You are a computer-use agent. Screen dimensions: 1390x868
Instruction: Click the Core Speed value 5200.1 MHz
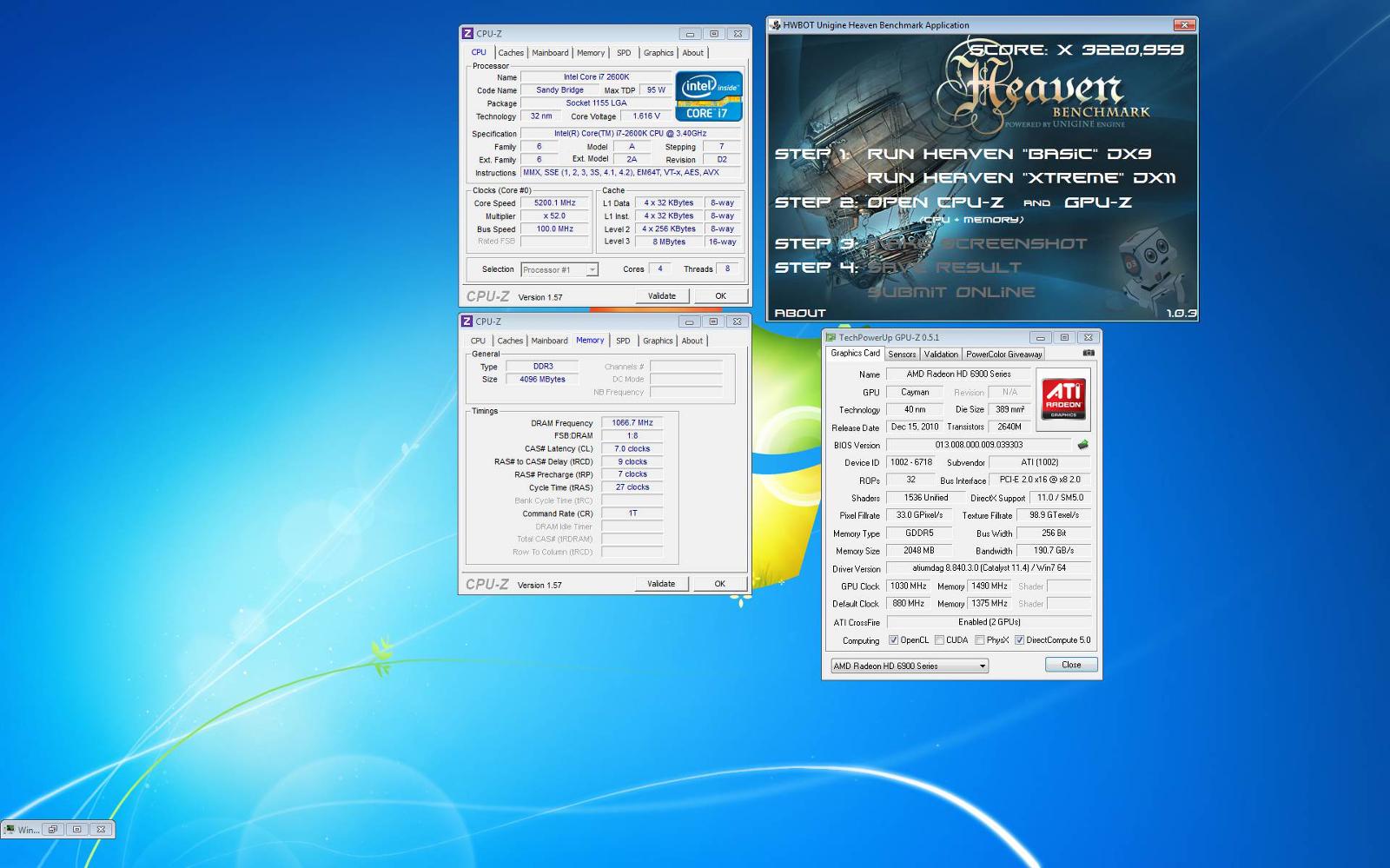point(555,203)
